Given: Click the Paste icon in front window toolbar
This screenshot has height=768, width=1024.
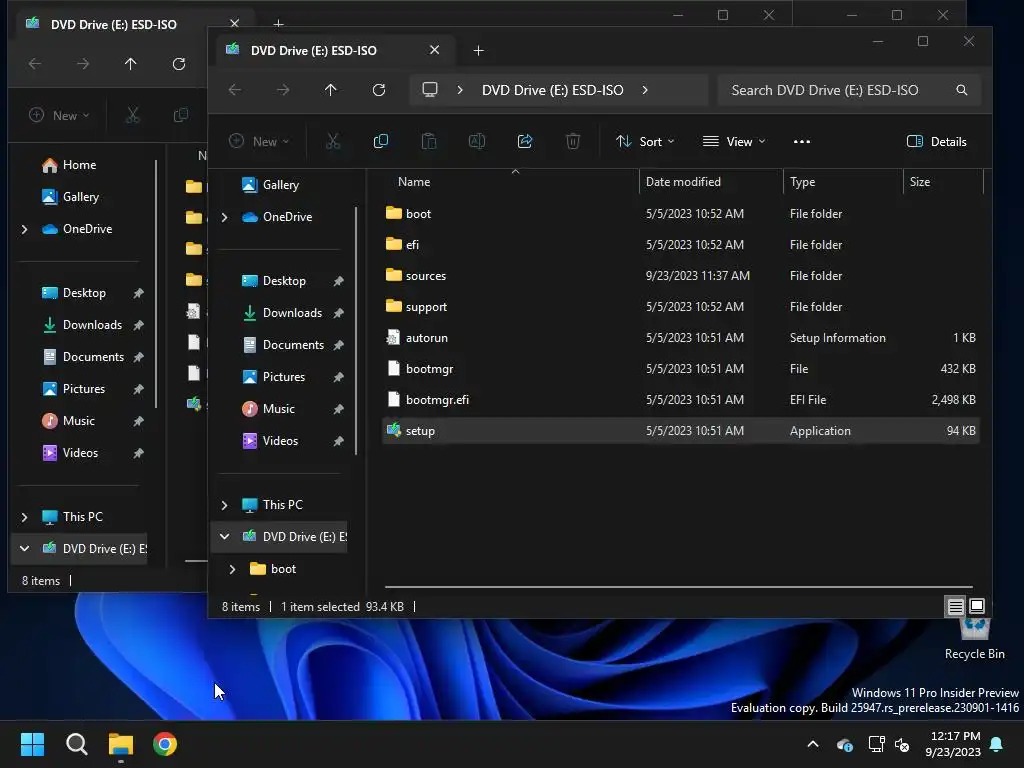Looking at the screenshot, I should pyautogui.click(x=429, y=141).
